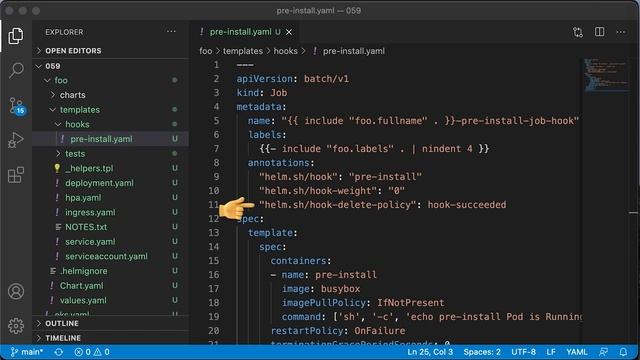Click the minimap code overview
The height and width of the screenshot is (360, 640).
tap(606, 76)
